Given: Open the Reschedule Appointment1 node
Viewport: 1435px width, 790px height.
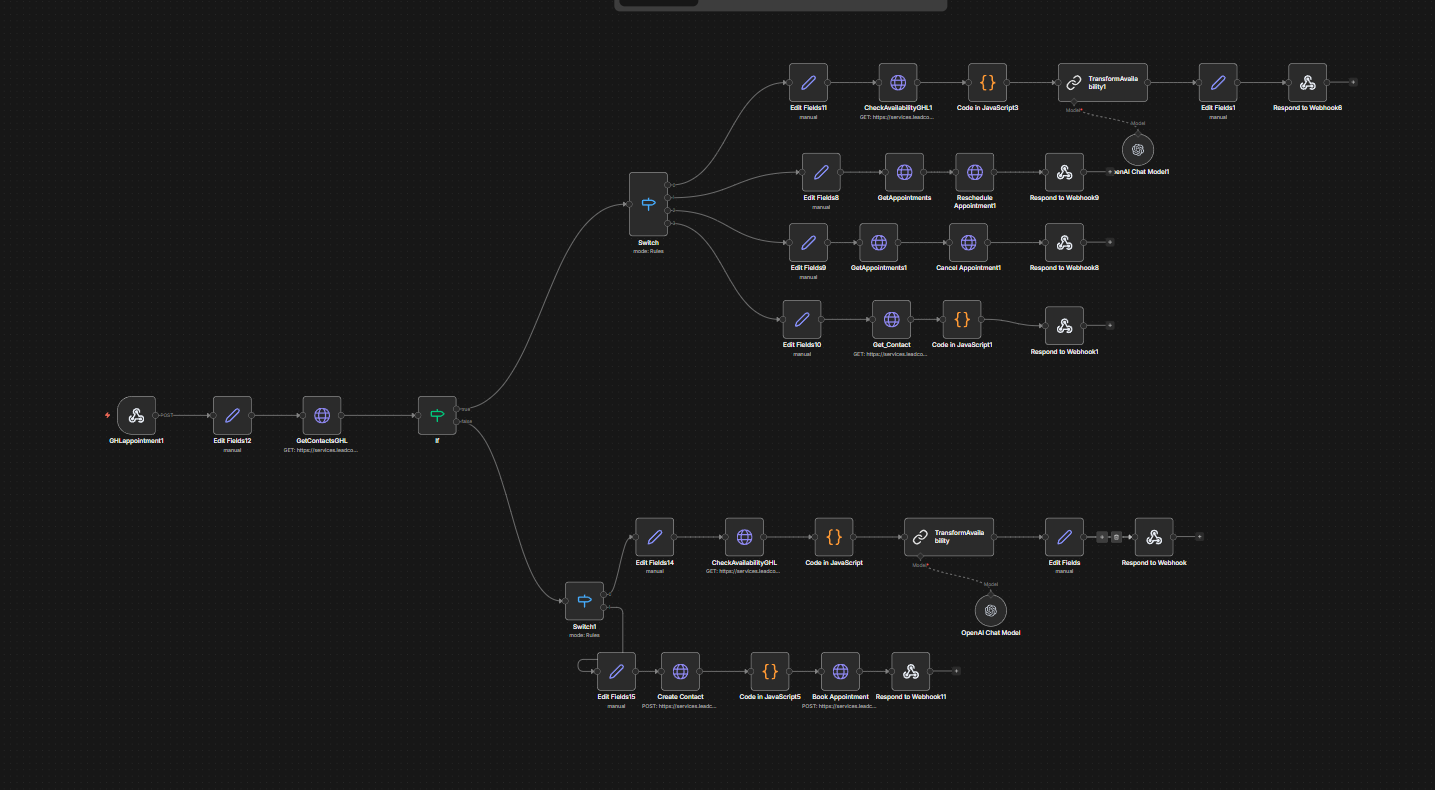Looking at the screenshot, I should pyautogui.click(x=974, y=172).
